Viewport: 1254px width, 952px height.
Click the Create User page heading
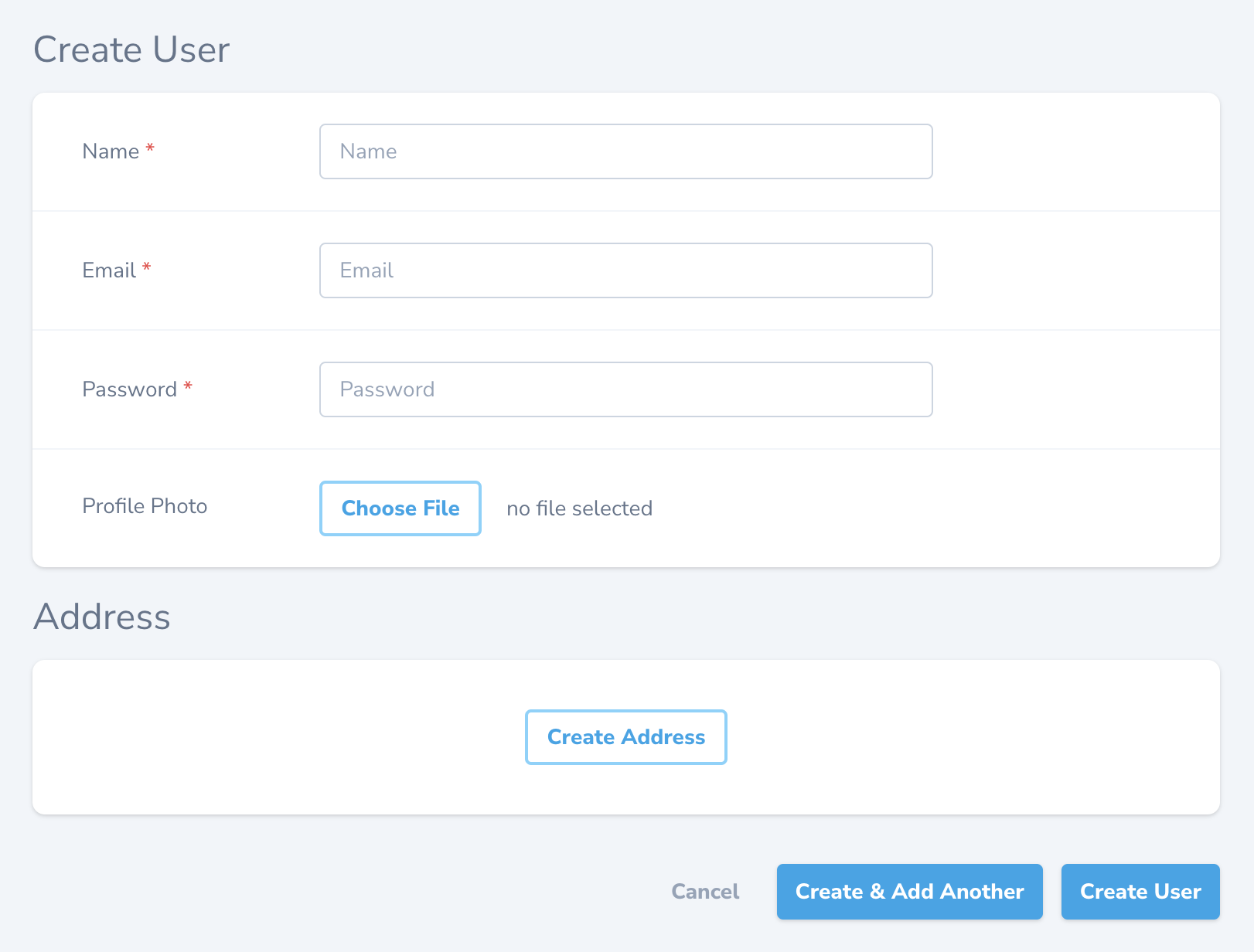(131, 49)
